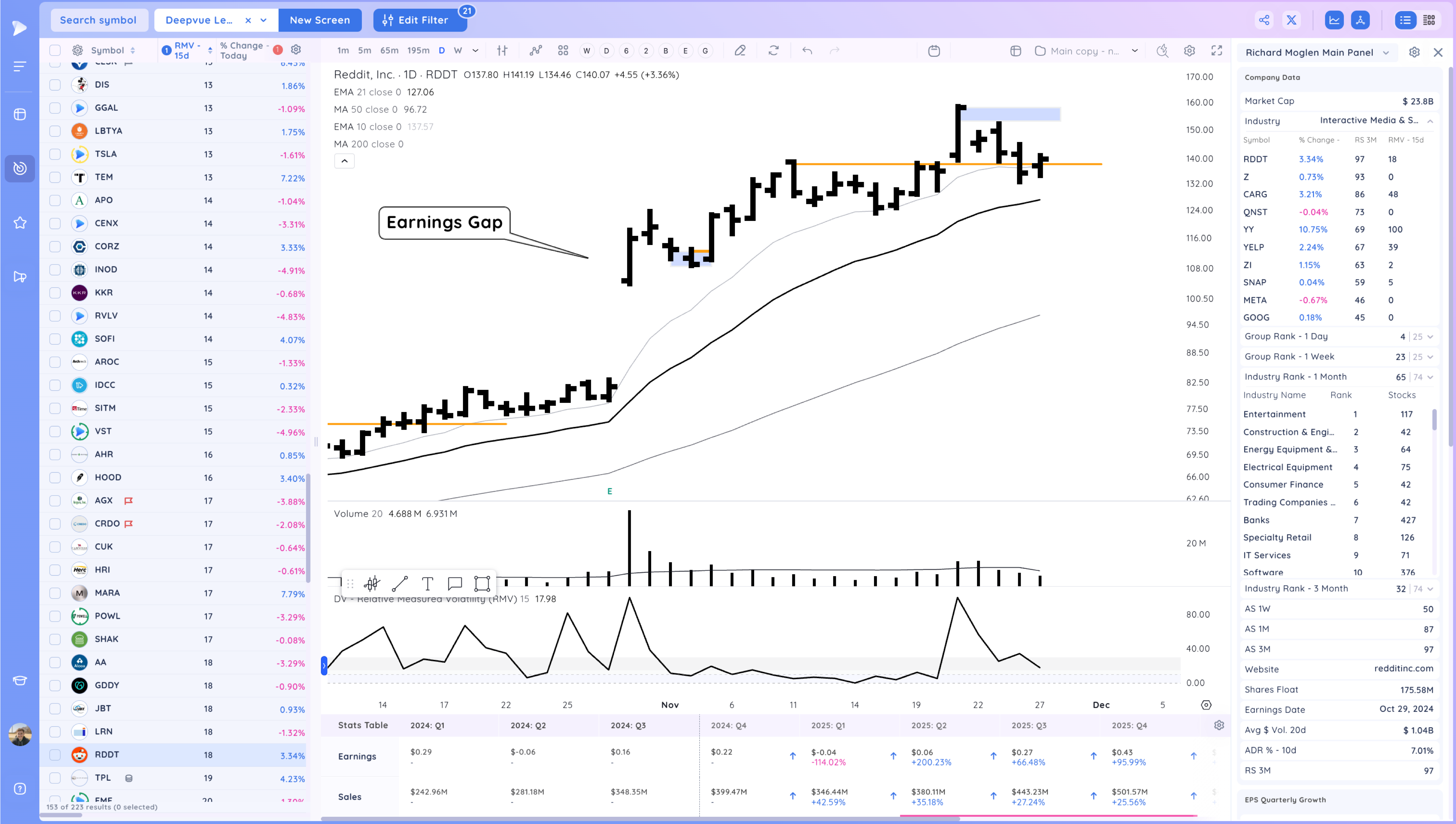The height and width of the screenshot is (824, 1456).
Task: Select the trend line drawing tool
Action: [400, 583]
